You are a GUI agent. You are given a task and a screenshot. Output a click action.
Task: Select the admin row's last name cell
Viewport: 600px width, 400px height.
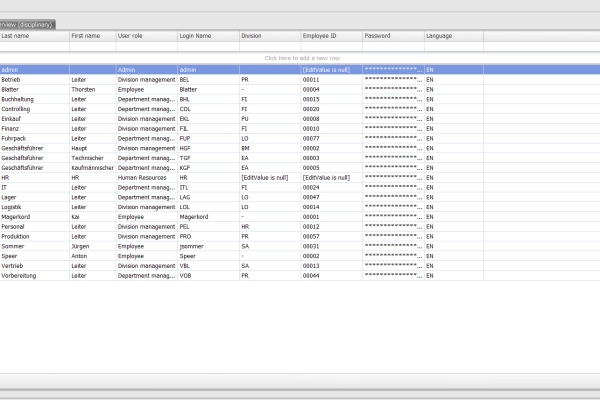tap(34, 70)
